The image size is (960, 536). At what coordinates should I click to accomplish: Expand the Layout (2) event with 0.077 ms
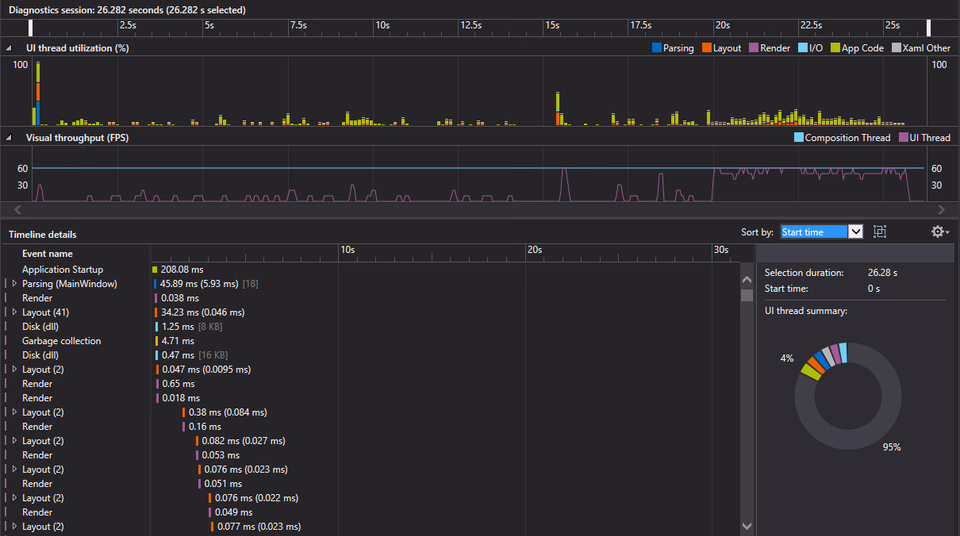(15, 526)
